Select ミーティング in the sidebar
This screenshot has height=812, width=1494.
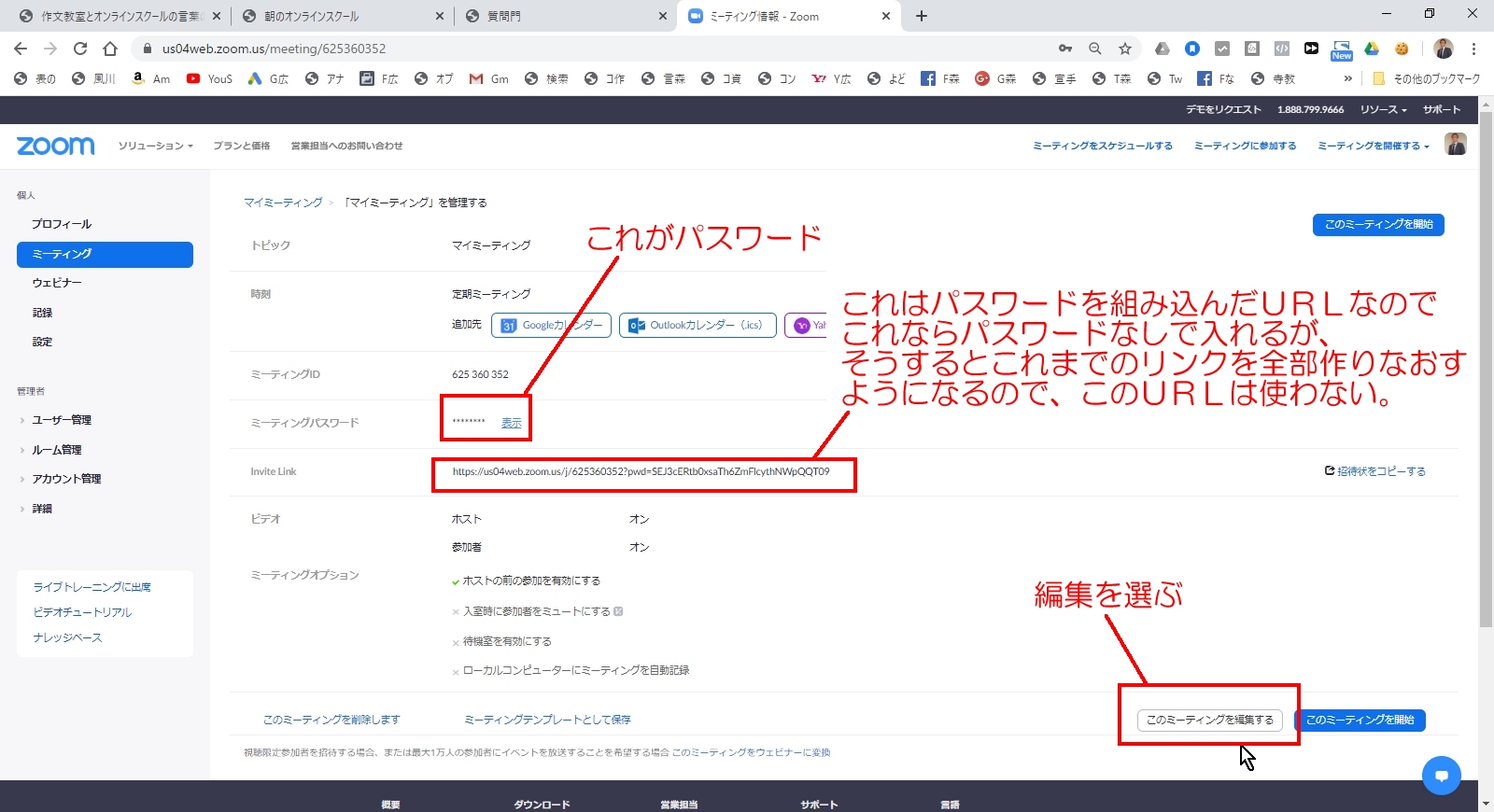(x=105, y=254)
